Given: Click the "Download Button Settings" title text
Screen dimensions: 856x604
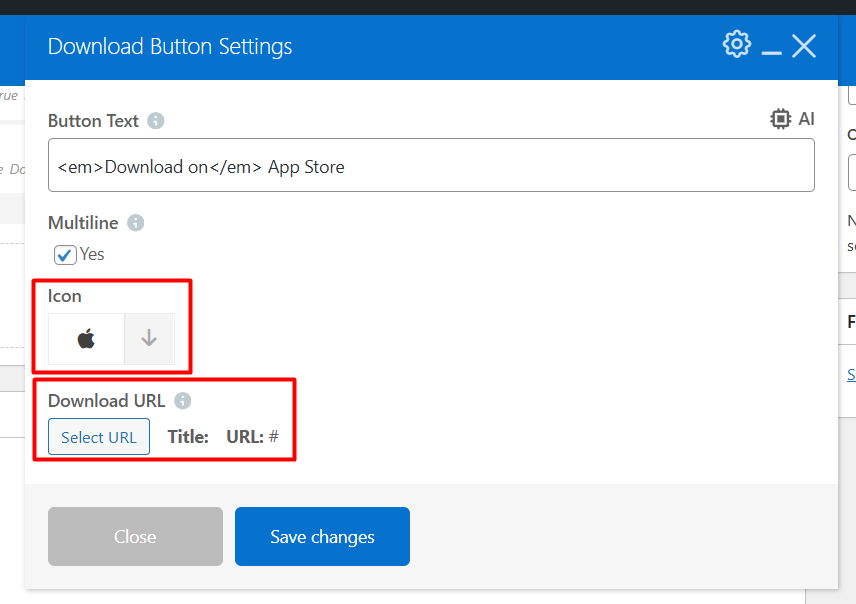Looking at the screenshot, I should [170, 46].
